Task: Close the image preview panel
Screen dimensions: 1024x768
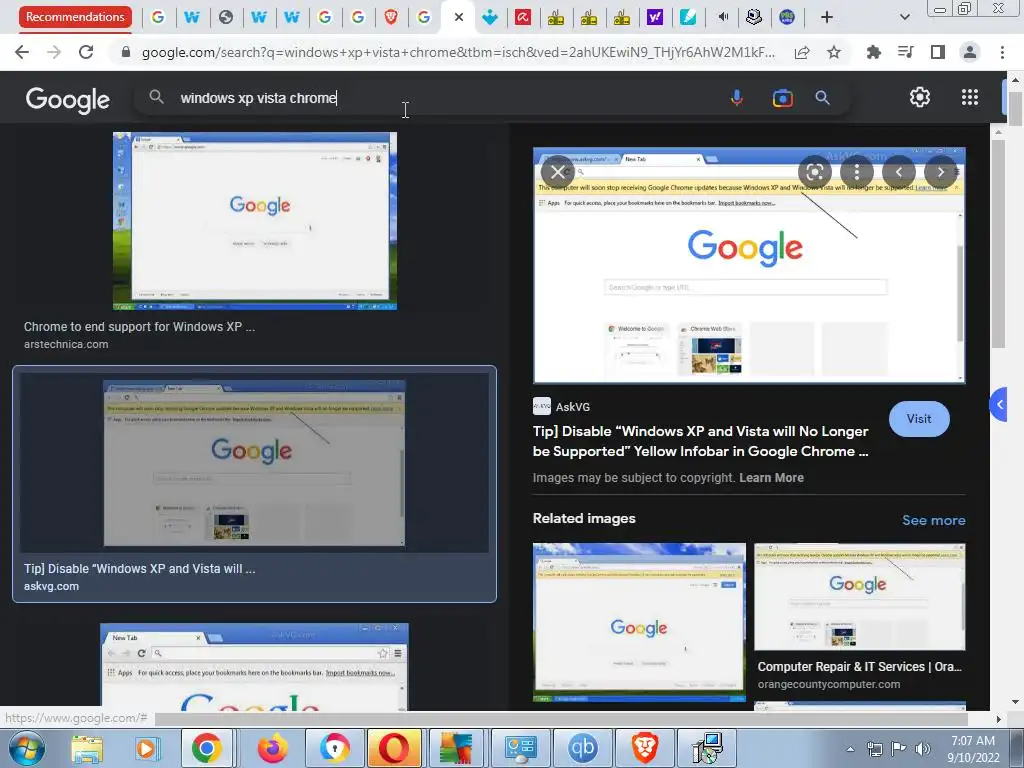Action: click(558, 172)
